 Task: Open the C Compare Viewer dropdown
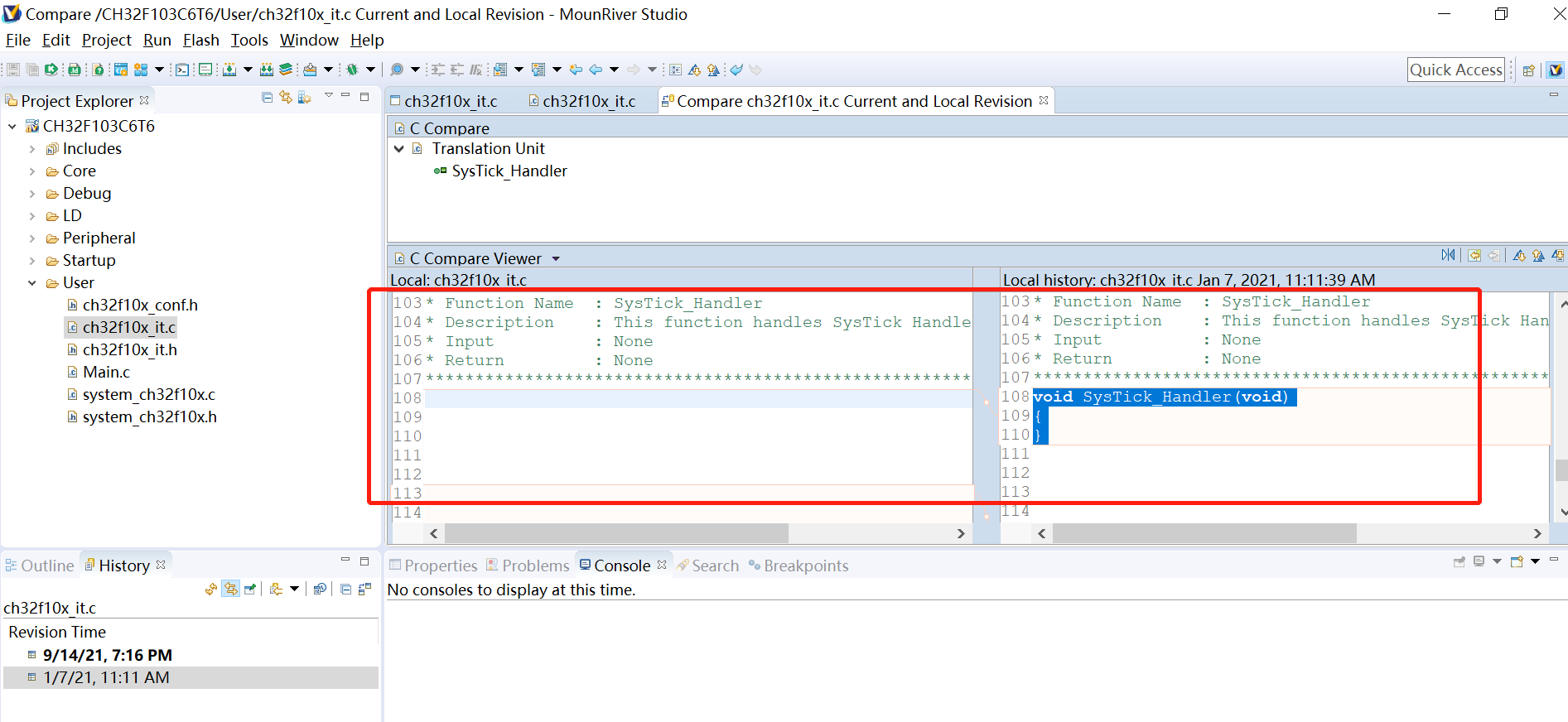point(556,259)
